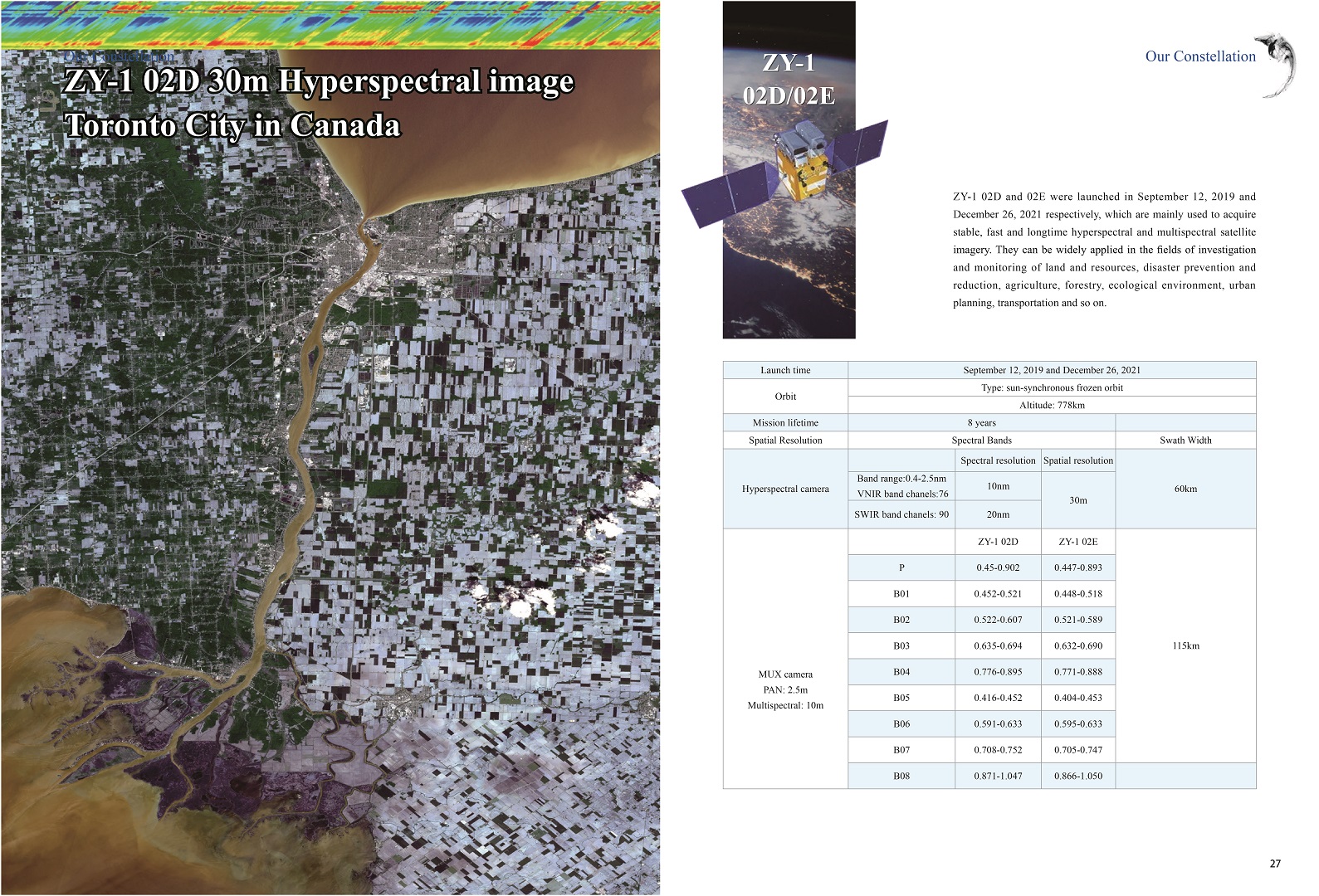Click the Toronto hyperspectral satellite image
This screenshot has width=1319, height=896.
(x=330, y=498)
